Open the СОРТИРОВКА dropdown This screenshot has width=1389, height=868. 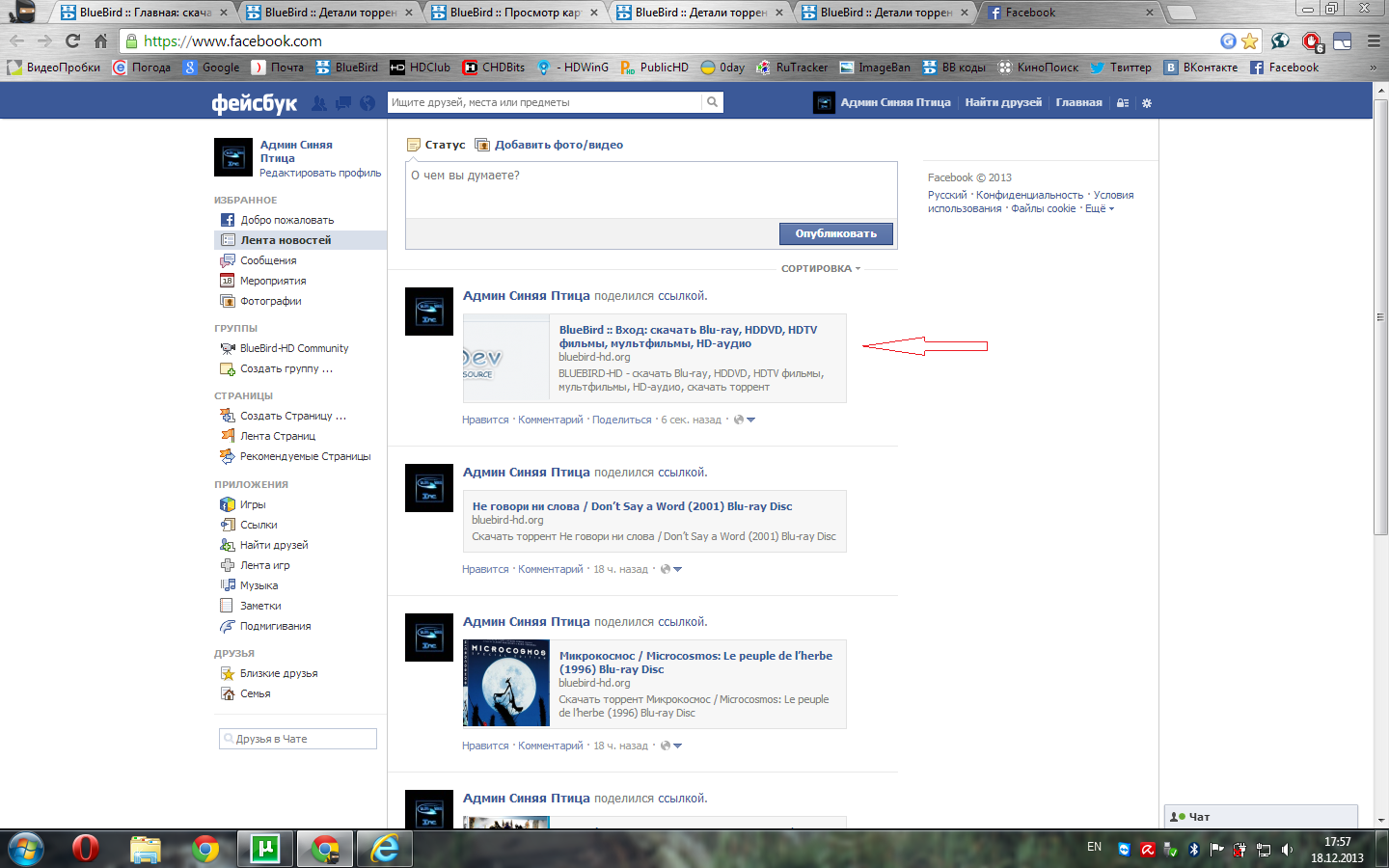click(821, 269)
